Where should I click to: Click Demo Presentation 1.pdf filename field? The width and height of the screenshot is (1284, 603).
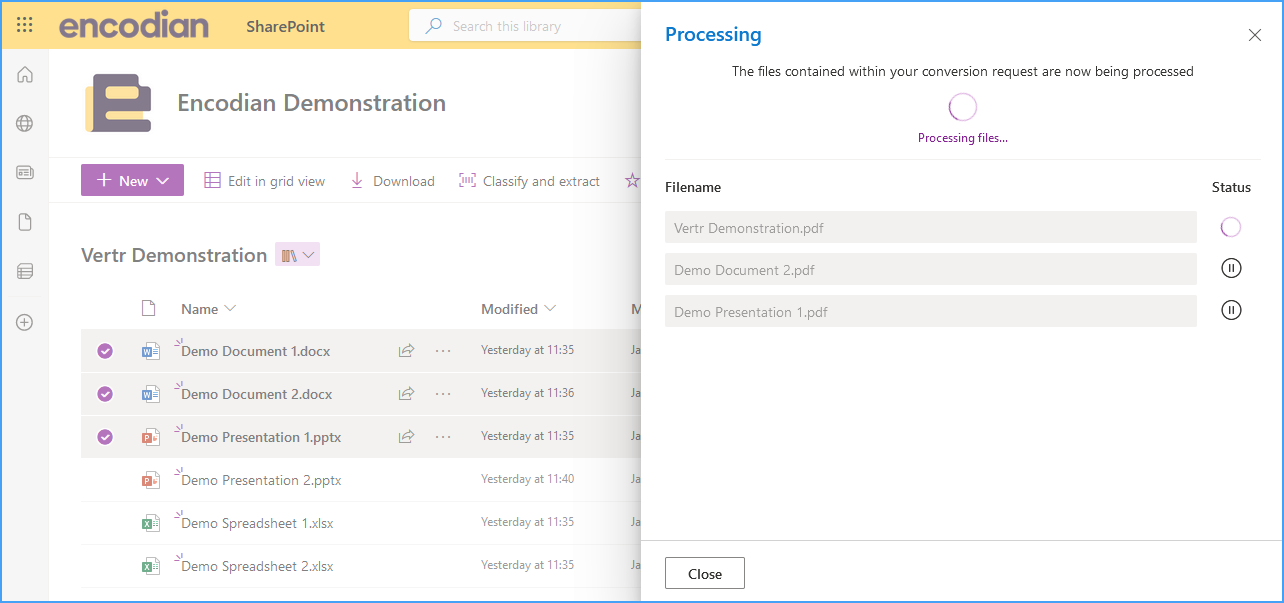click(931, 311)
